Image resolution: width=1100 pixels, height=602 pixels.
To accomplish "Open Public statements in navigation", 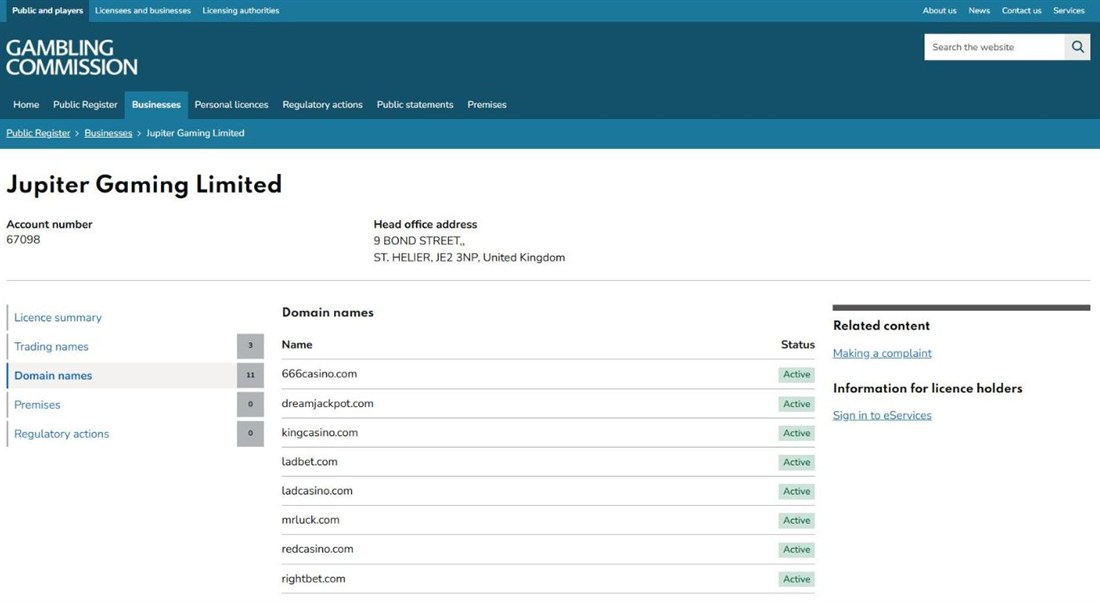I will point(415,105).
